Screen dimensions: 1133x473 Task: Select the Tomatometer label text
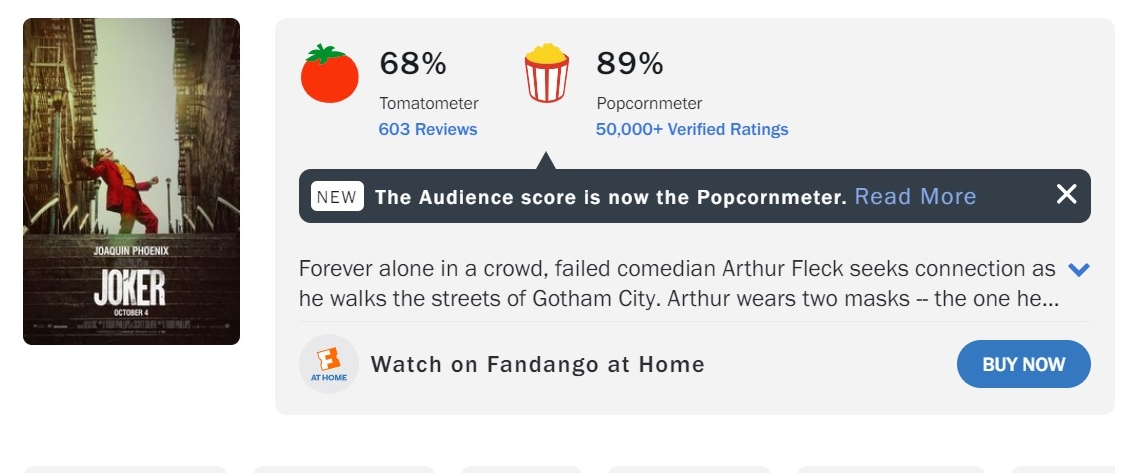pos(429,103)
